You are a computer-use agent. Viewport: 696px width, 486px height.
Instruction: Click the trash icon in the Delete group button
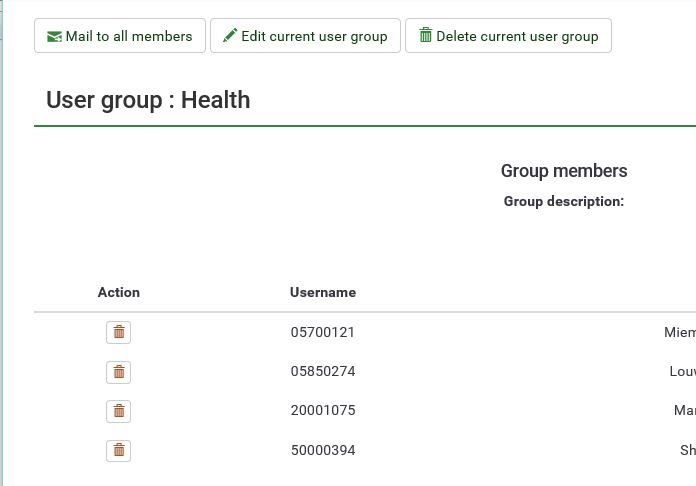[x=425, y=36]
